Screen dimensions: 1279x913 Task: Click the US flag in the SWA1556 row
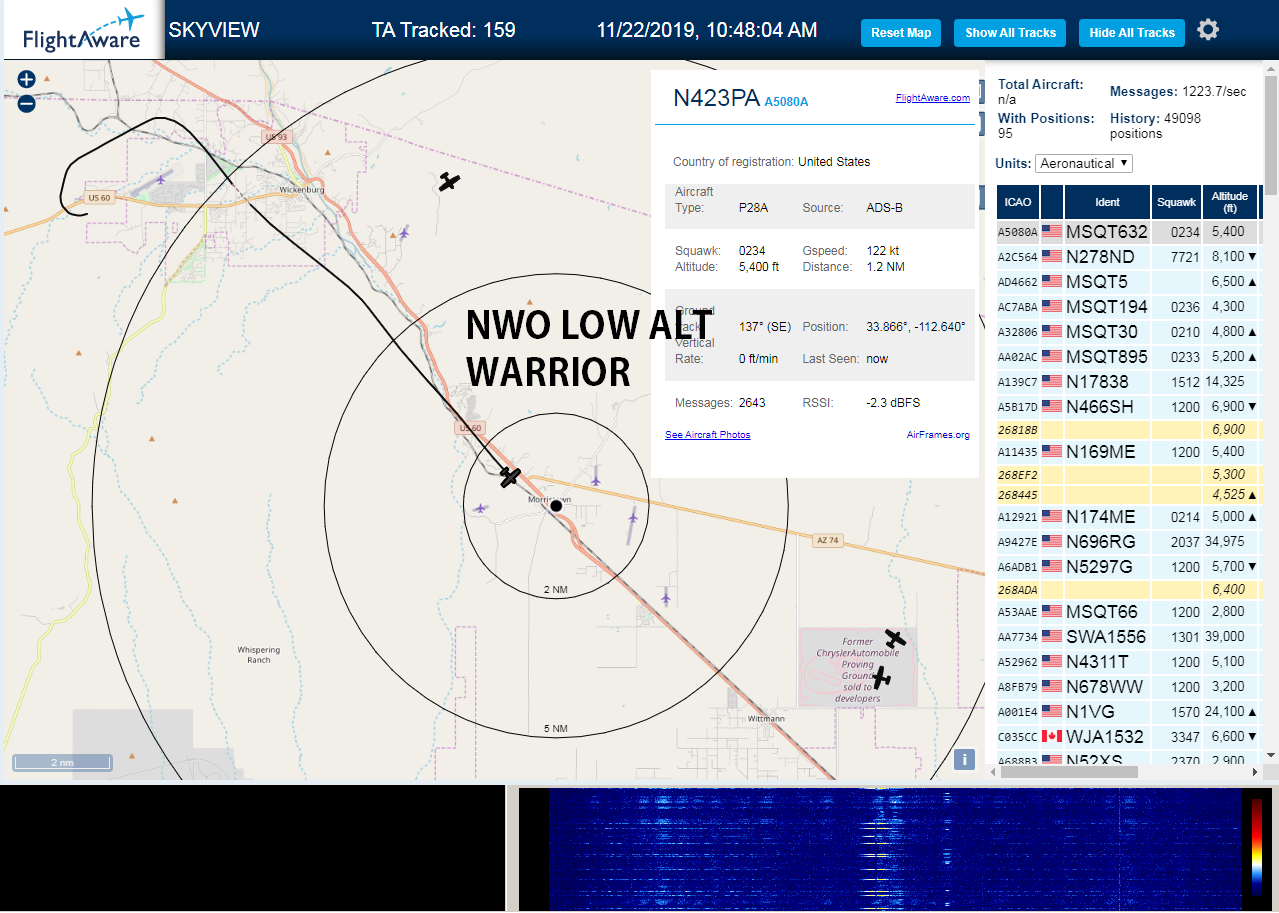(1052, 637)
